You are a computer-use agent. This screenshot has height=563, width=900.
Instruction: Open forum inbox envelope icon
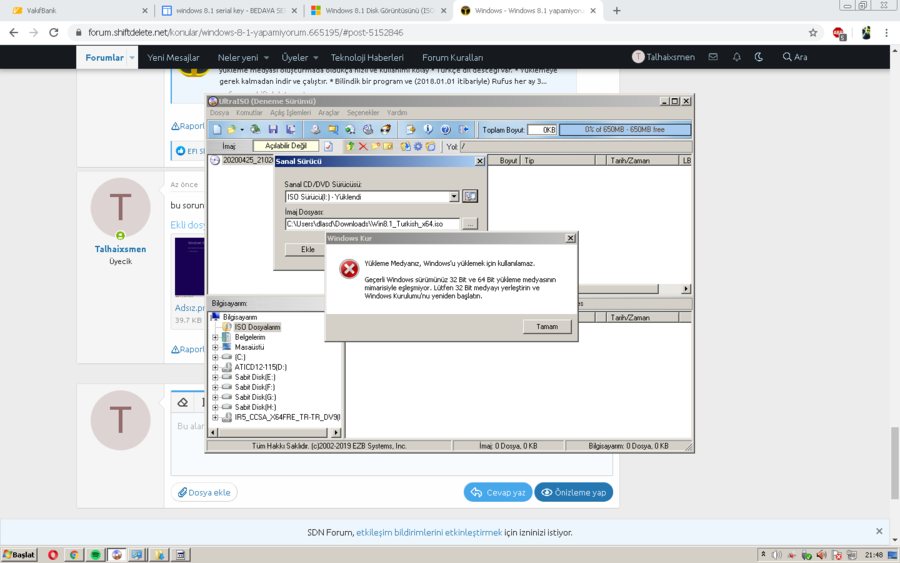point(713,57)
